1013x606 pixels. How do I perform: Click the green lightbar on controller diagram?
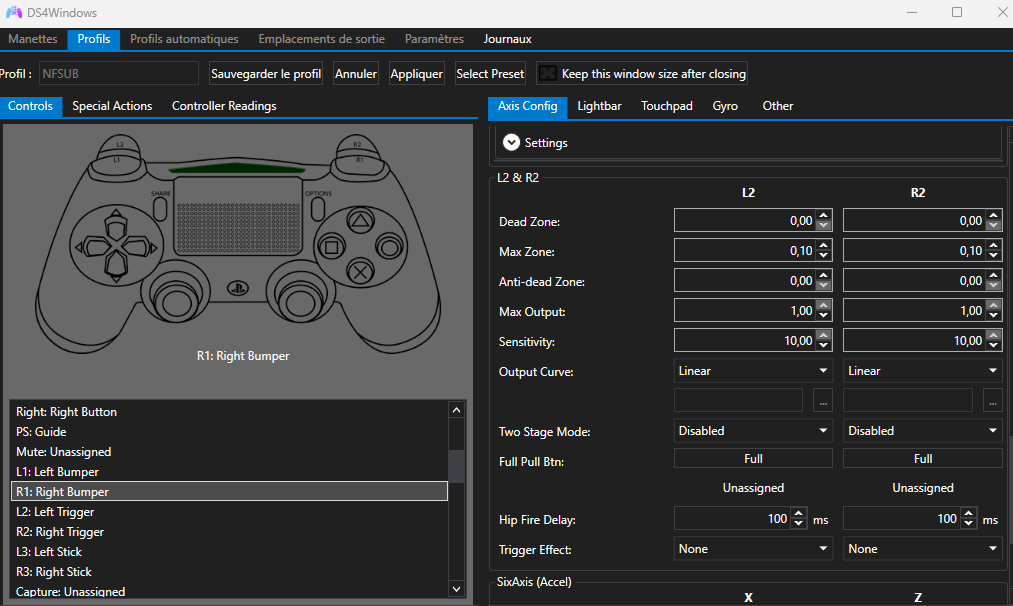238,168
